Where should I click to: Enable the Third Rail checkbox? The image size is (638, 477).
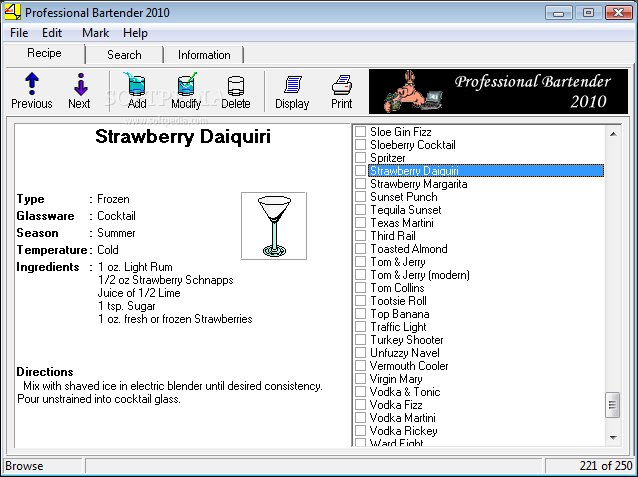(x=361, y=236)
